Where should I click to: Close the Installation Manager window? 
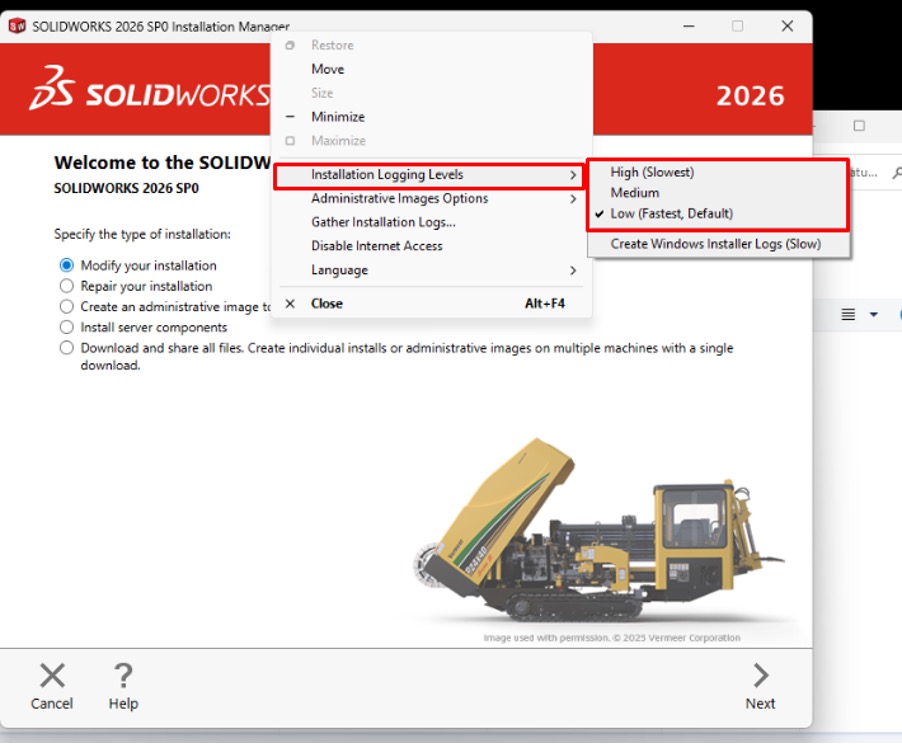click(x=788, y=26)
